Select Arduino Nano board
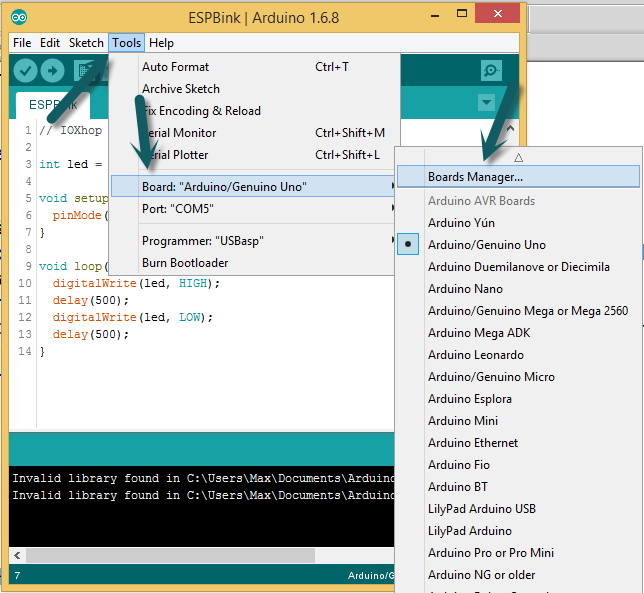644x593 pixels. coord(518,289)
